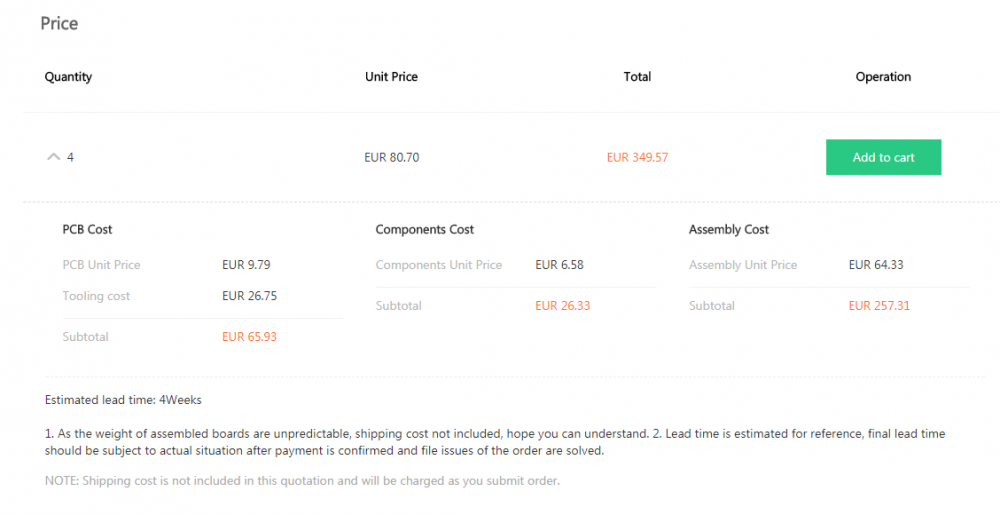Click the assembly subtotal EUR 257.31
The width and height of the screenshot is (1000, 515).
(x=879, y=306)
